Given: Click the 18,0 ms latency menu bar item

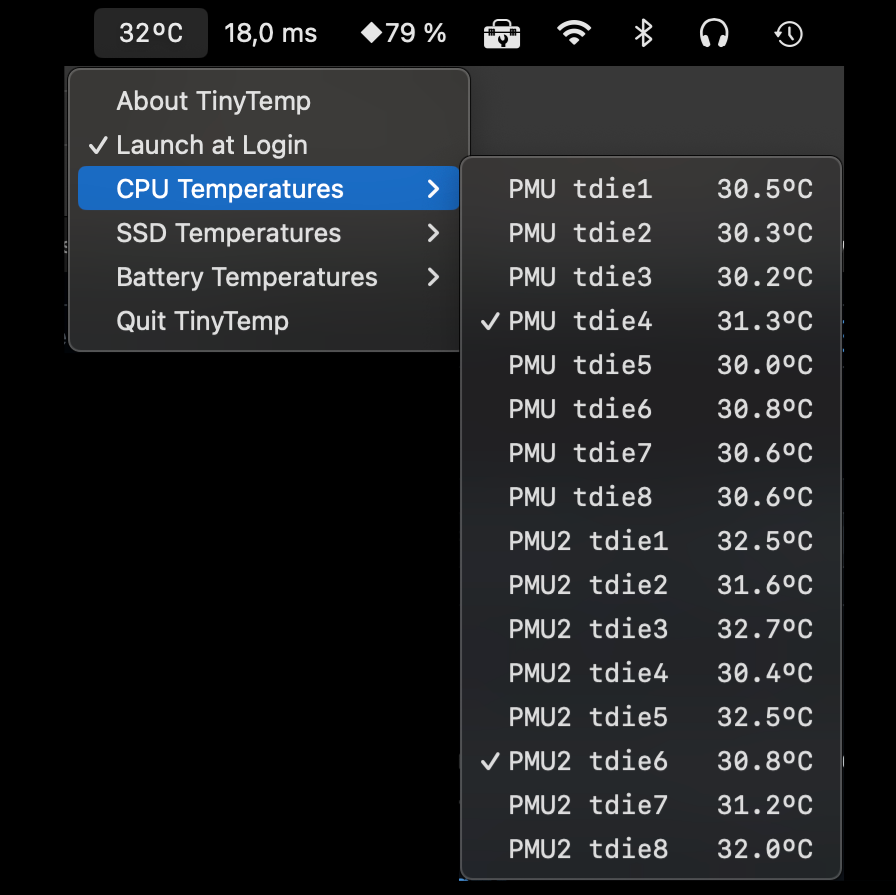Looking at the screenshot, I should click(x=270, y=33).
